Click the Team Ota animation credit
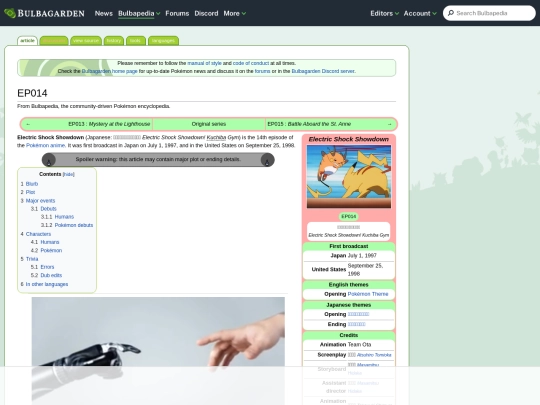The height and width of the screenshot is (405, 540). 359,345
